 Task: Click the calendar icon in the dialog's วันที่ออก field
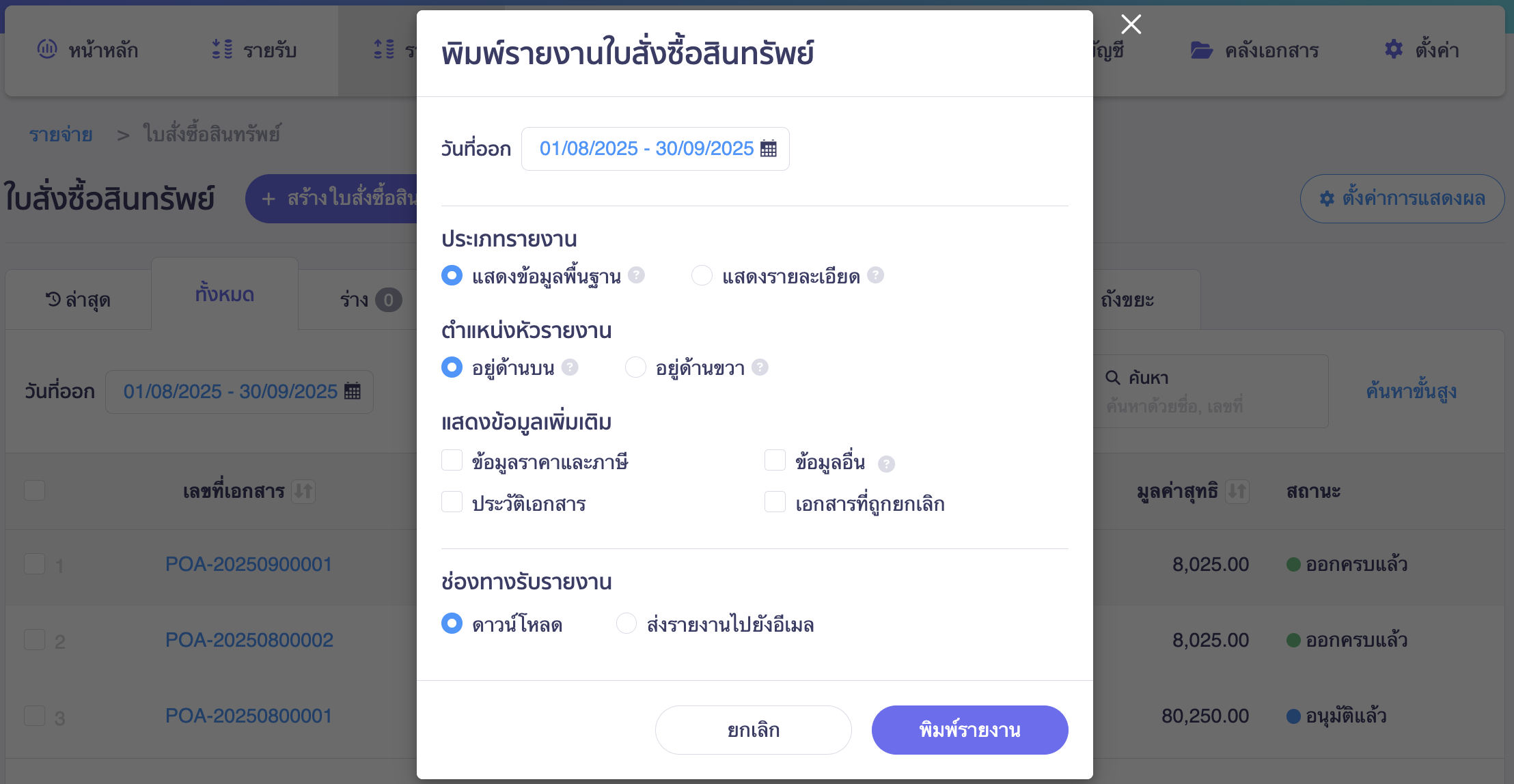pyautogui.click(x=770, y=149)
